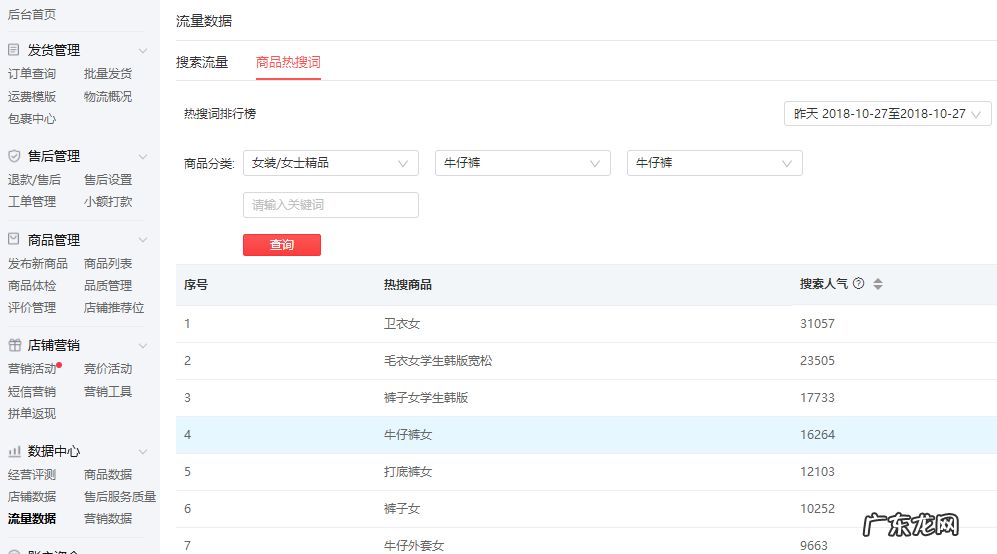
Task: Open 店铺数据 in the sidebar
Action: pos(32,496)
